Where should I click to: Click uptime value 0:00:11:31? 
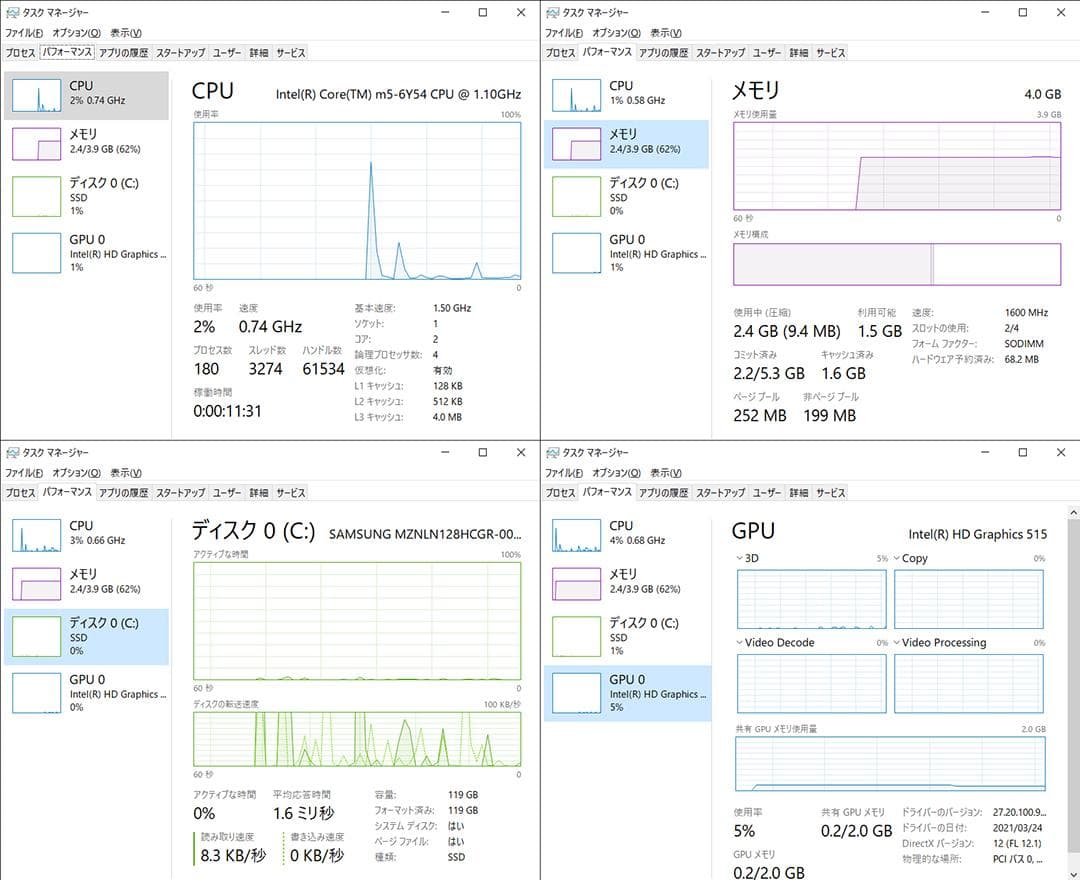(x=227, y=411)
